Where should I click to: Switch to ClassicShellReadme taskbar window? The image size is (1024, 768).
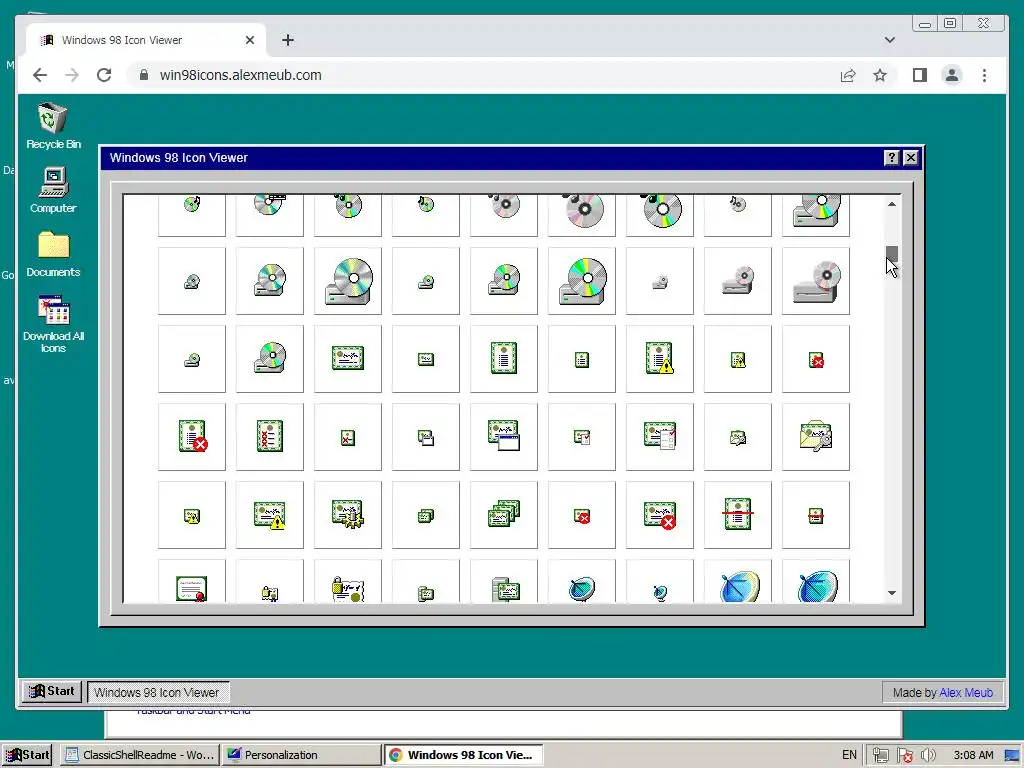(x=140, y=755)
